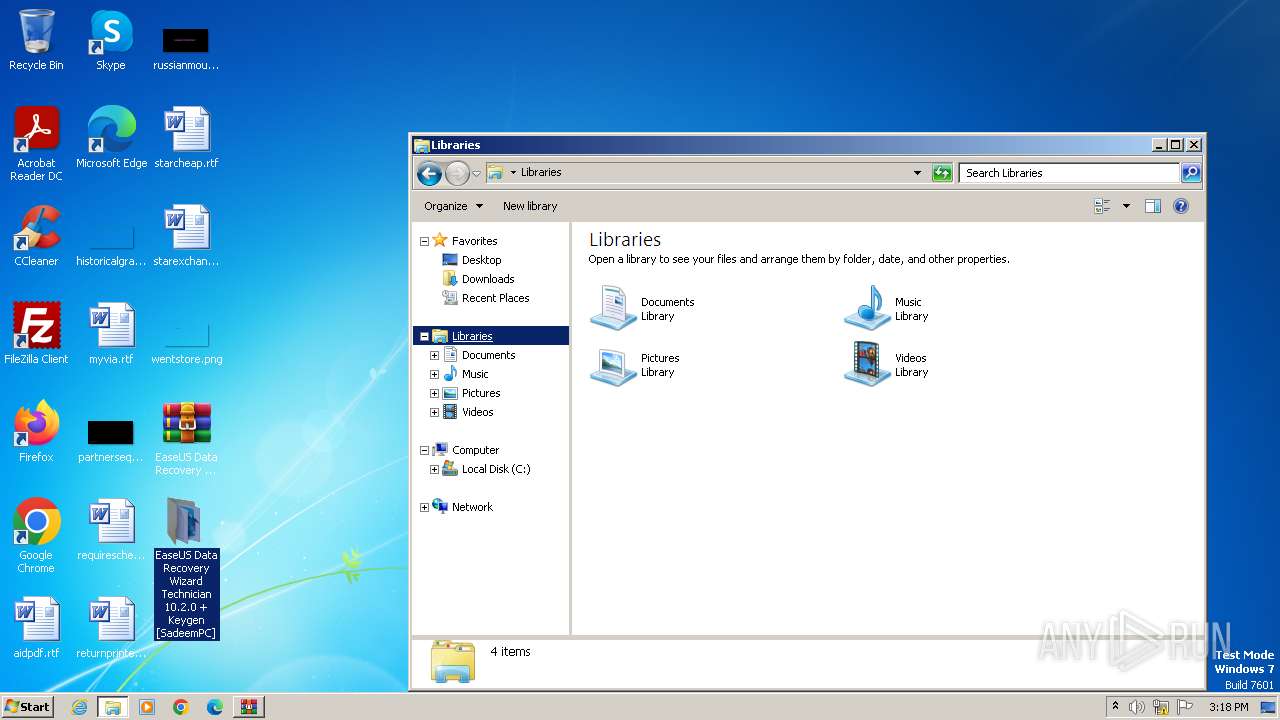
Task: Select Libraries in the address bar
Action: 541,172
